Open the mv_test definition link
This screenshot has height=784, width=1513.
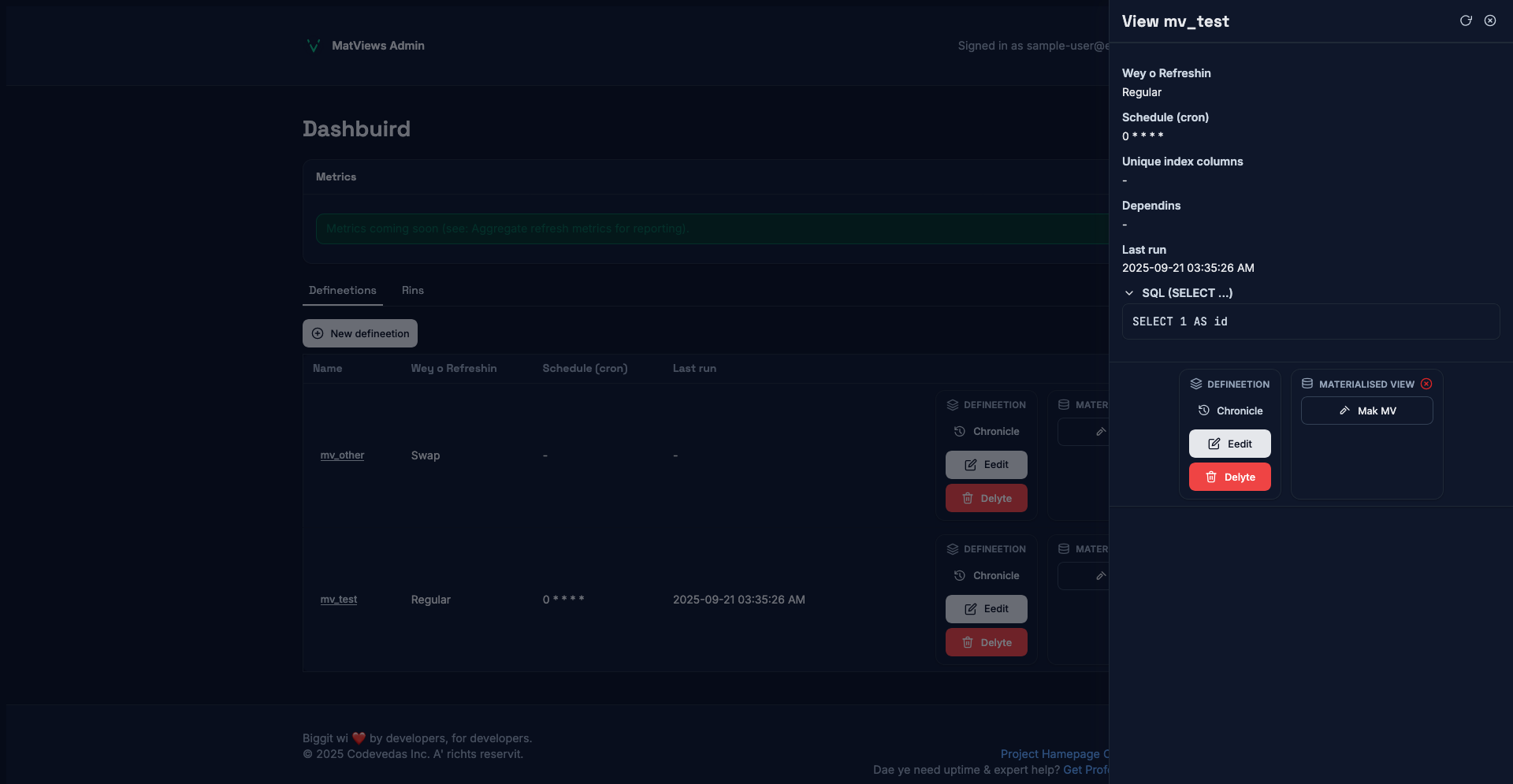(338, 600)
